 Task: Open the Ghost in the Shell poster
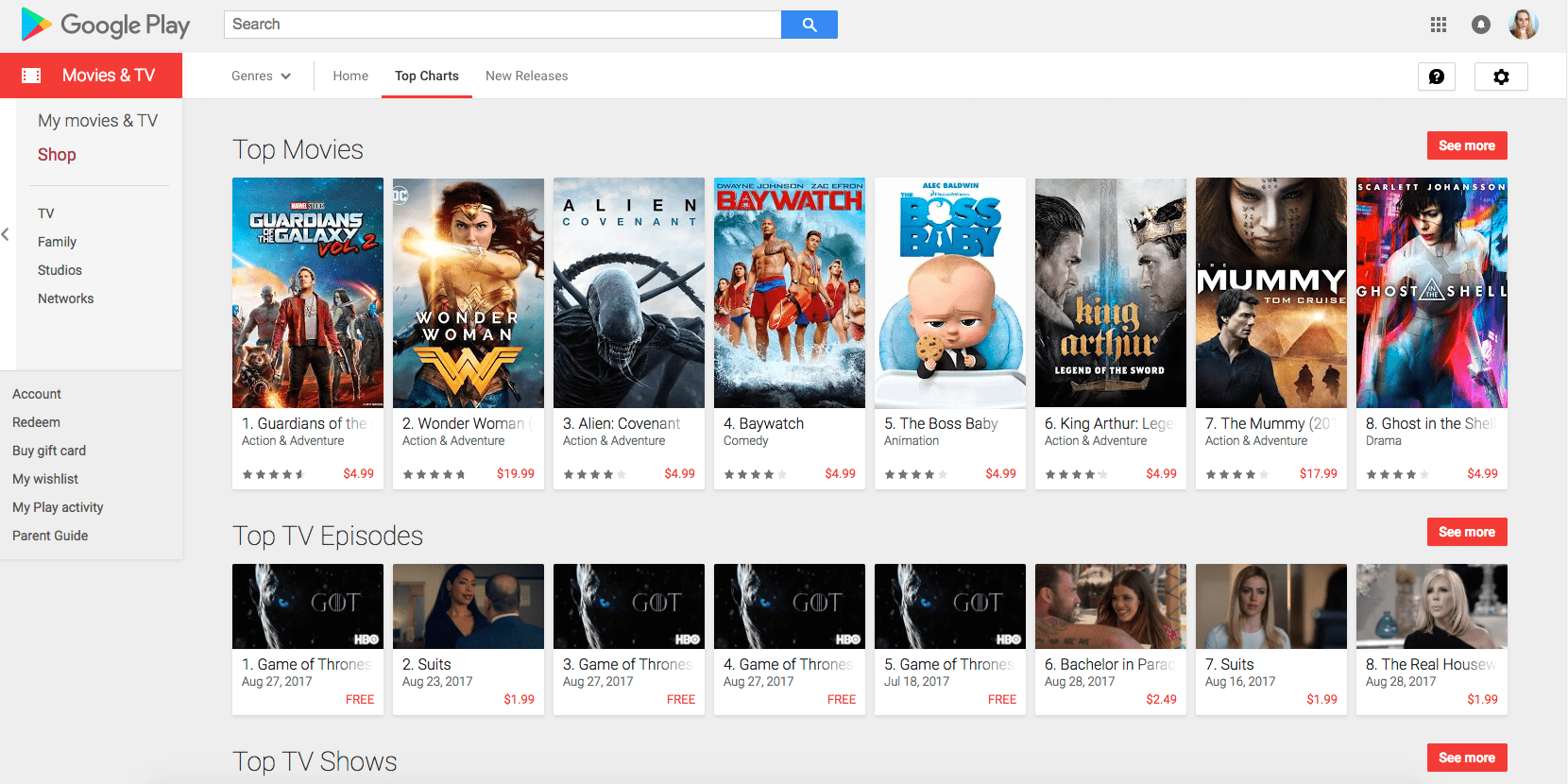point(1432,293)
